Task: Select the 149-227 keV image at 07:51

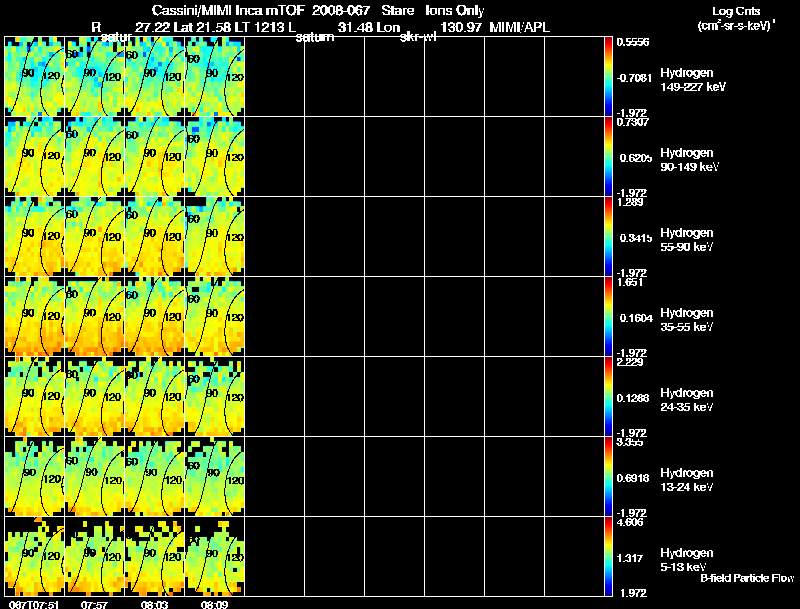Action: tap(35, 77)
